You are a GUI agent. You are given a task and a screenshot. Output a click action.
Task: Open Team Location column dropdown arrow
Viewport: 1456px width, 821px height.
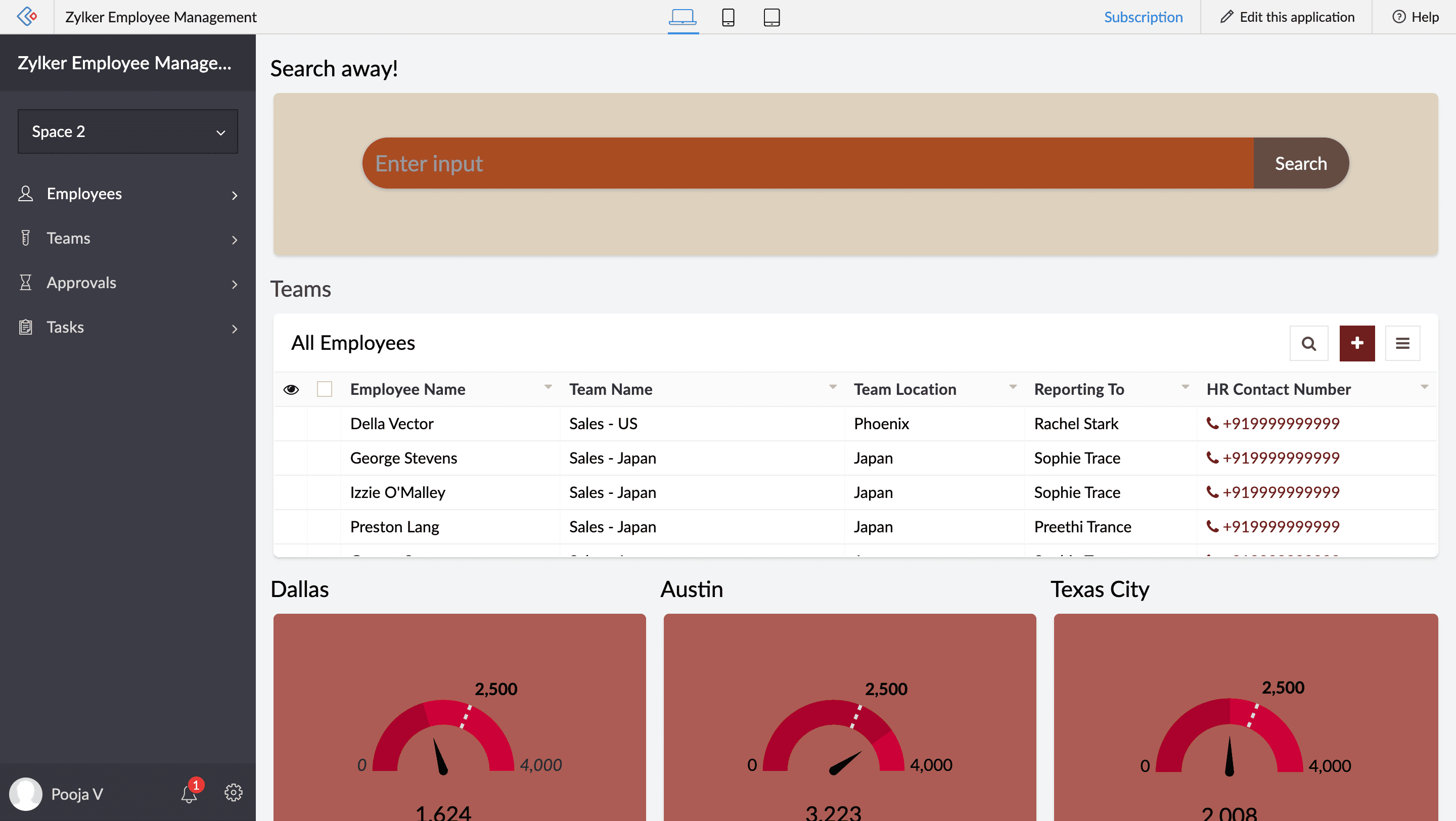(x=1013, y=387)
